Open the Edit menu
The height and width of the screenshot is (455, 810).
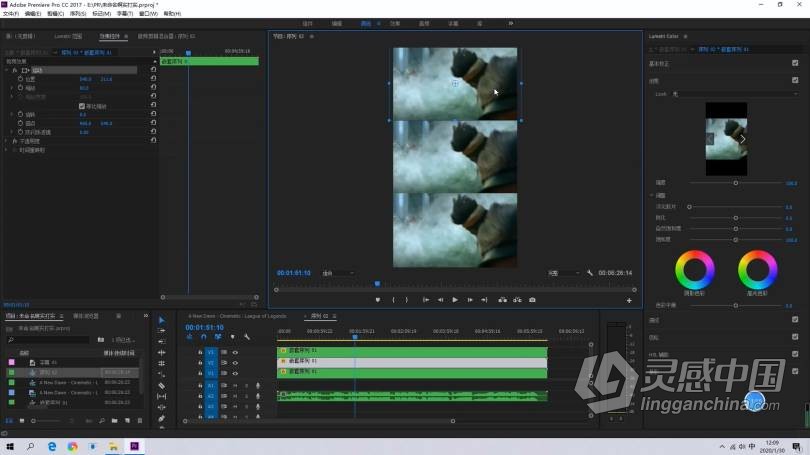point(33,13)
